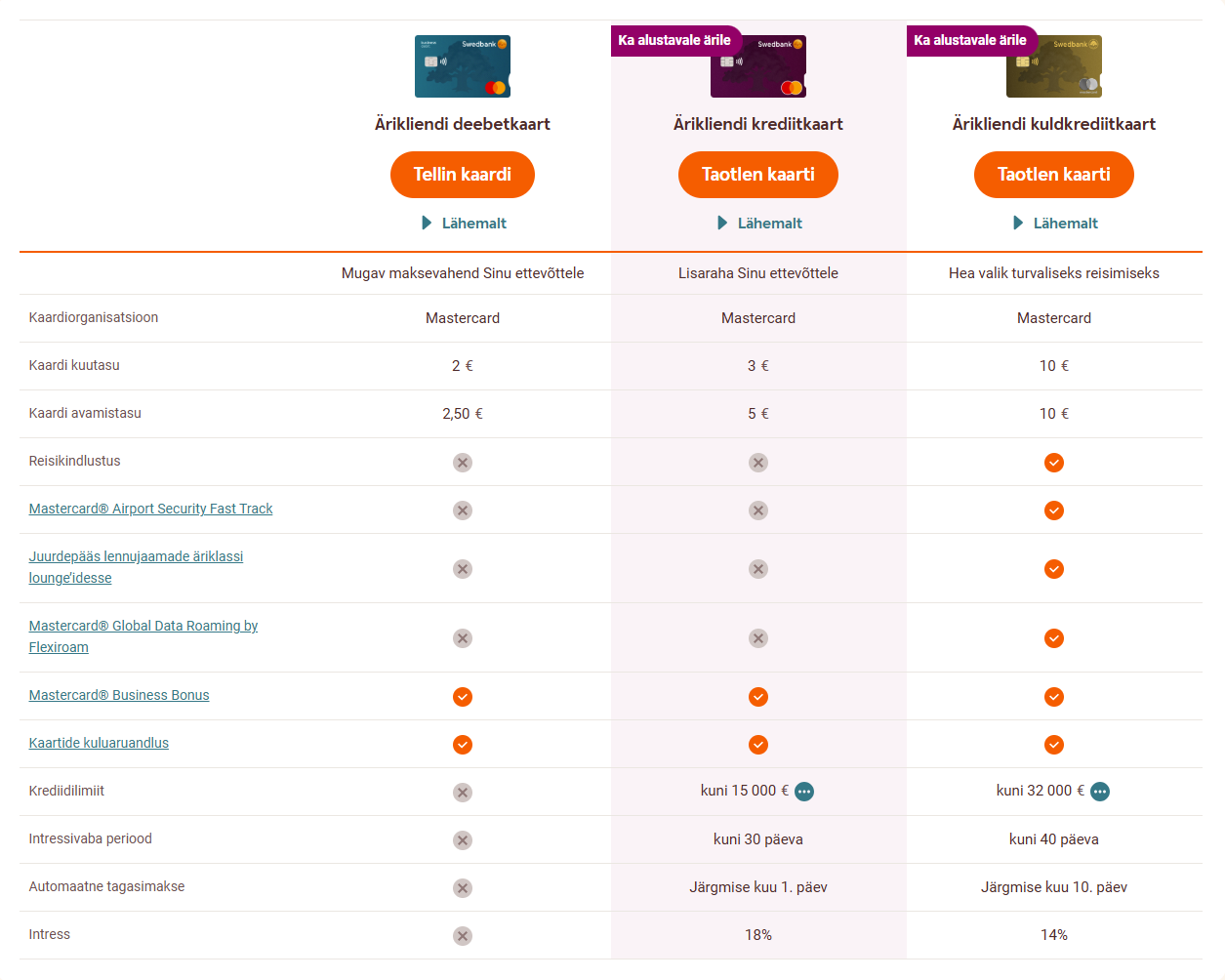
Task: Follow the Kaartide kuluaruandlus link
Action: pyautogui.click(x=99, y=743)
